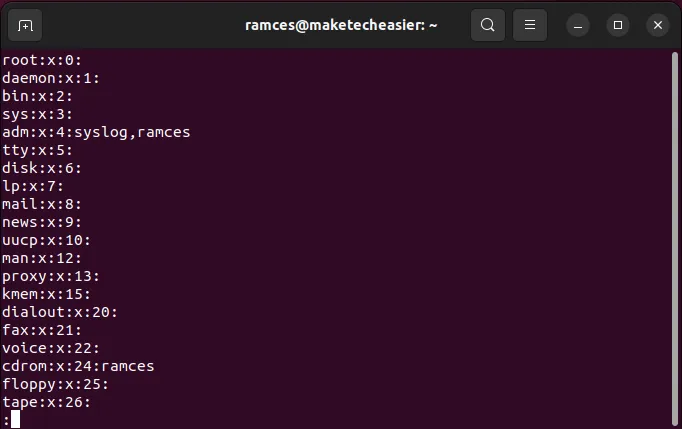Click the cdrom:x:24:ramces entry
Viewport: 682px width, 429px height.
(x=78, y=366)
